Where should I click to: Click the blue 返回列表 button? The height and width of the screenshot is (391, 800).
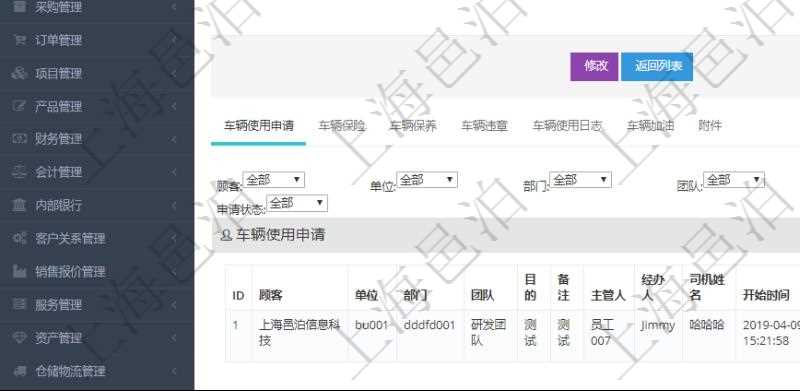(657, 66)
